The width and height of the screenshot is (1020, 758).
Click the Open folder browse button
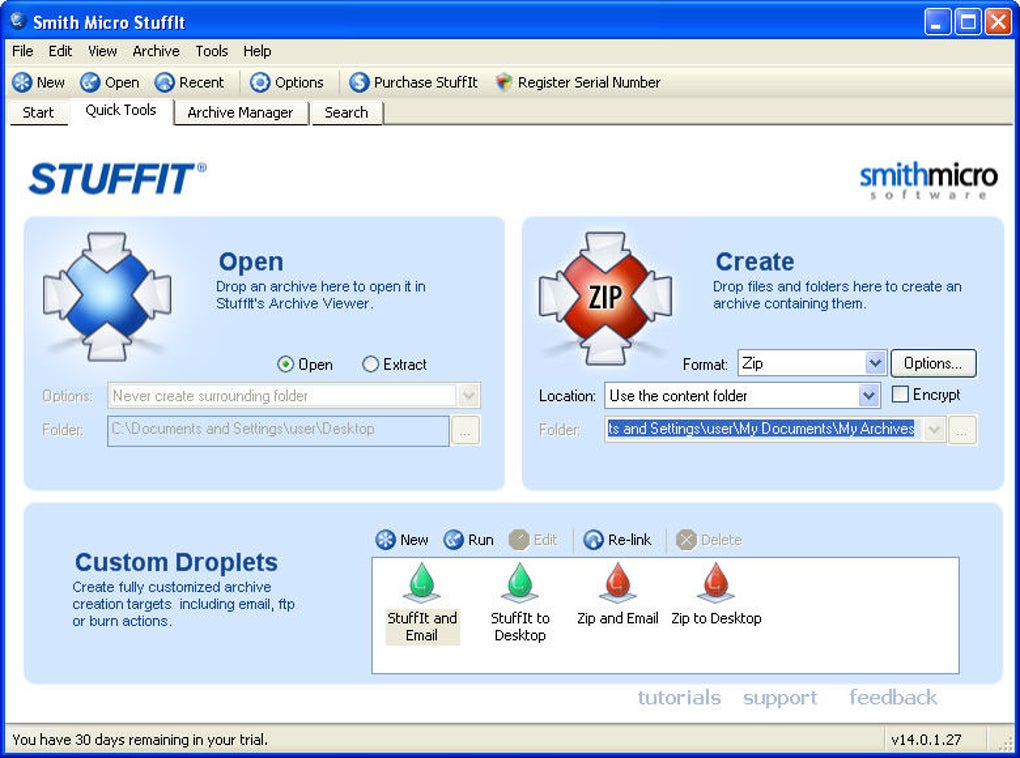coord(466,431)
